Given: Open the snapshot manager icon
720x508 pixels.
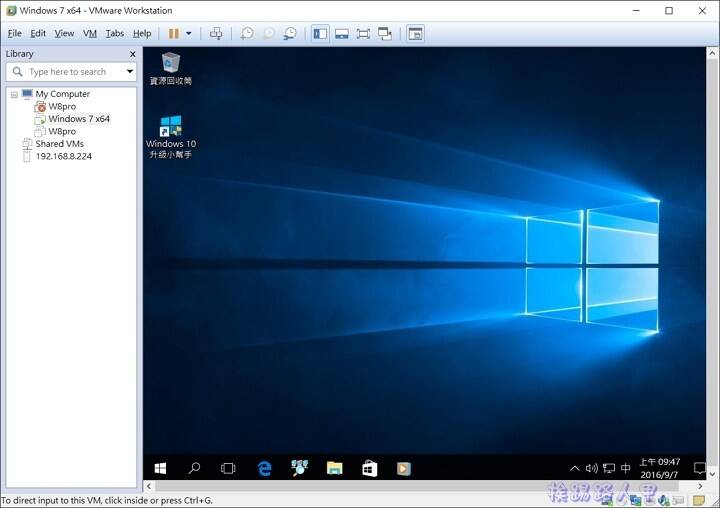Looking at the screenshot, I should [290, 34].
